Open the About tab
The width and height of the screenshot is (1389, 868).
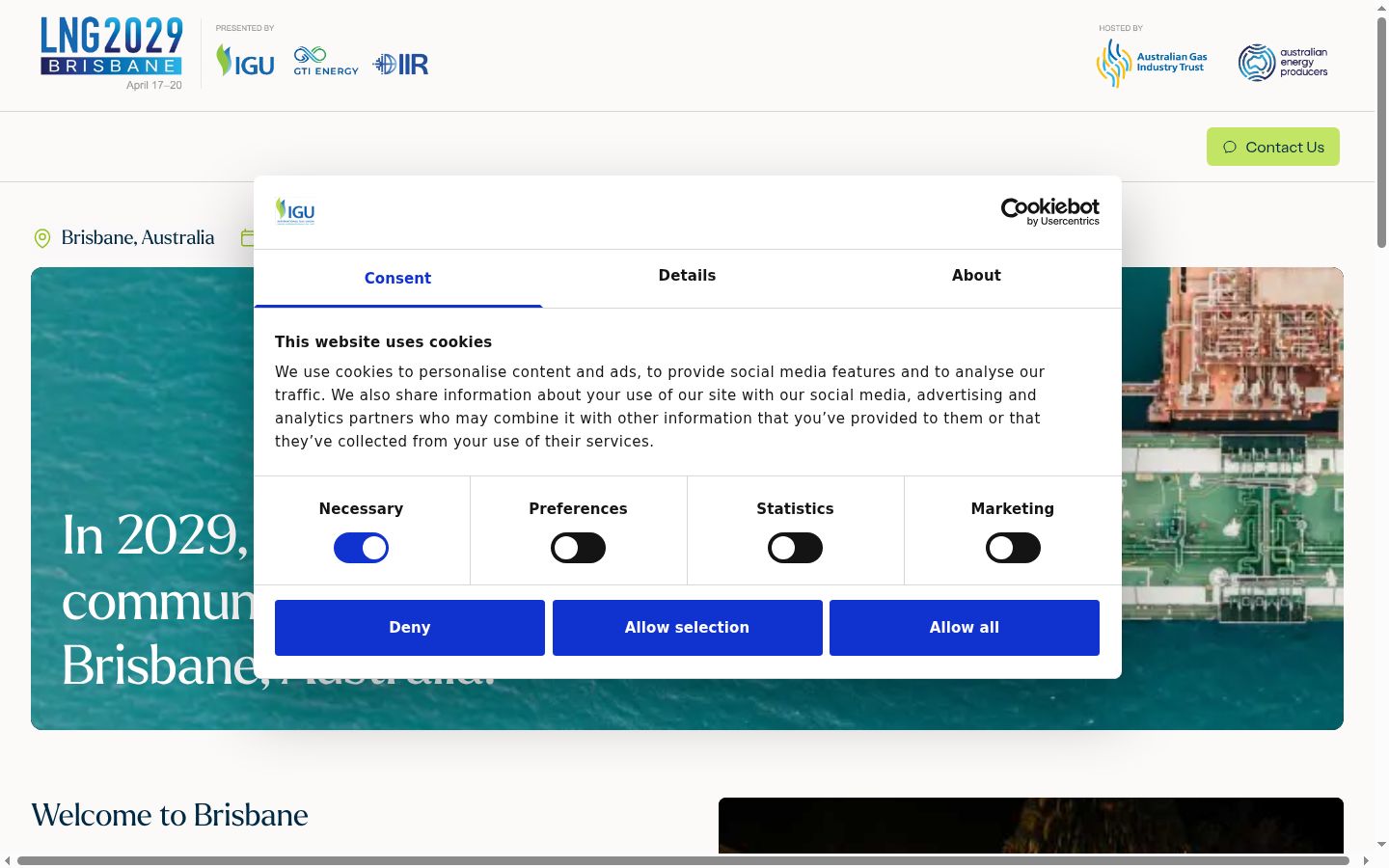(976, 276)
